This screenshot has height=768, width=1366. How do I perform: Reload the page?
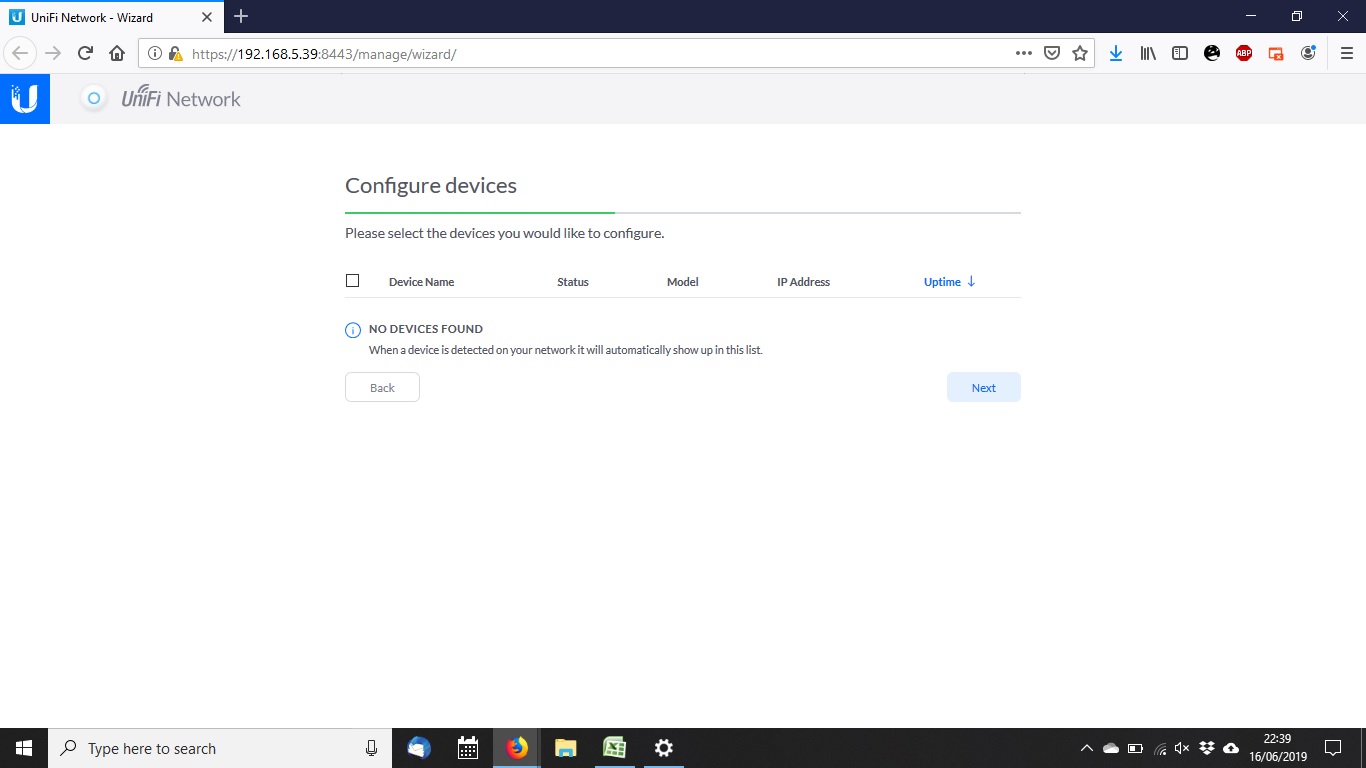pyautogui.click(x=85, y=53)
